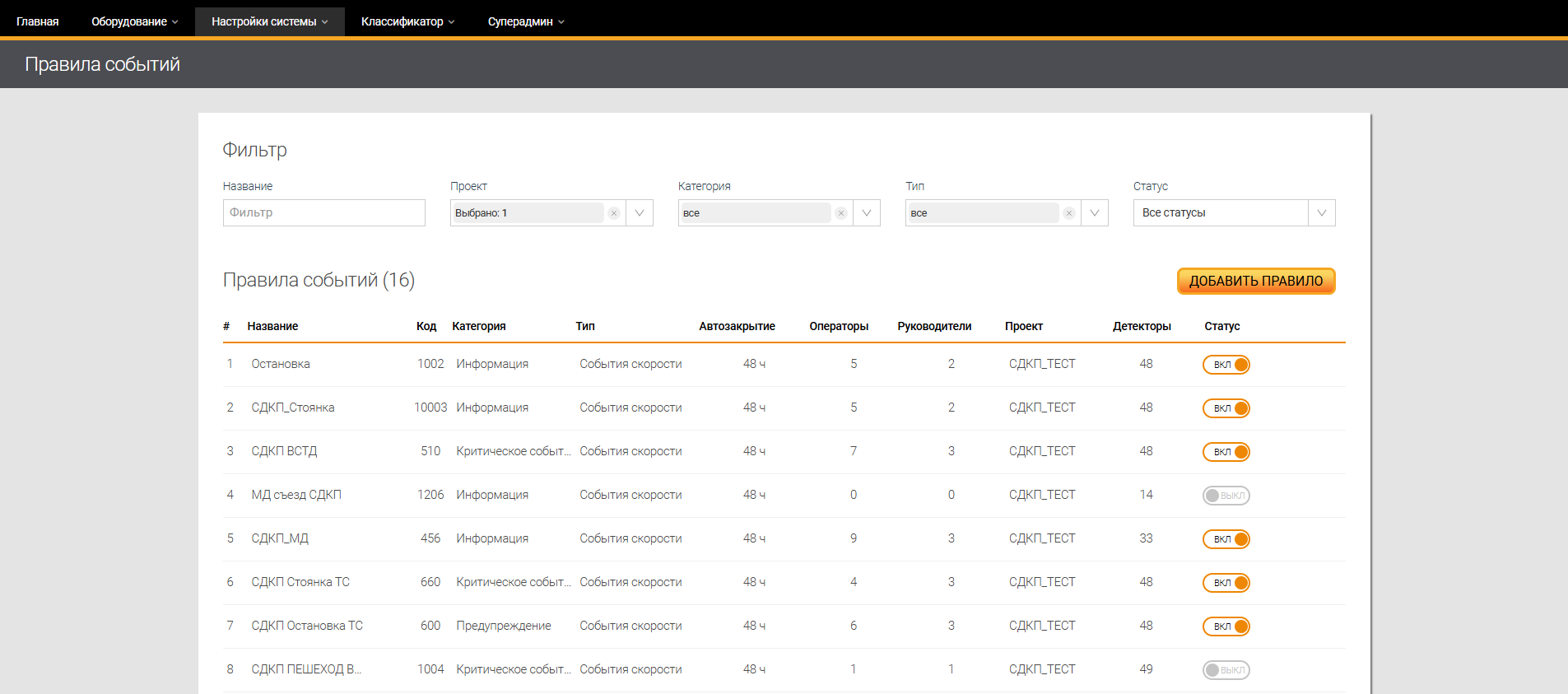The width and height of the screenshot is (1568, 694).
Task: Expand the Проект dropdown arrow
Action: pyautogui.click(x=640, y=213)
